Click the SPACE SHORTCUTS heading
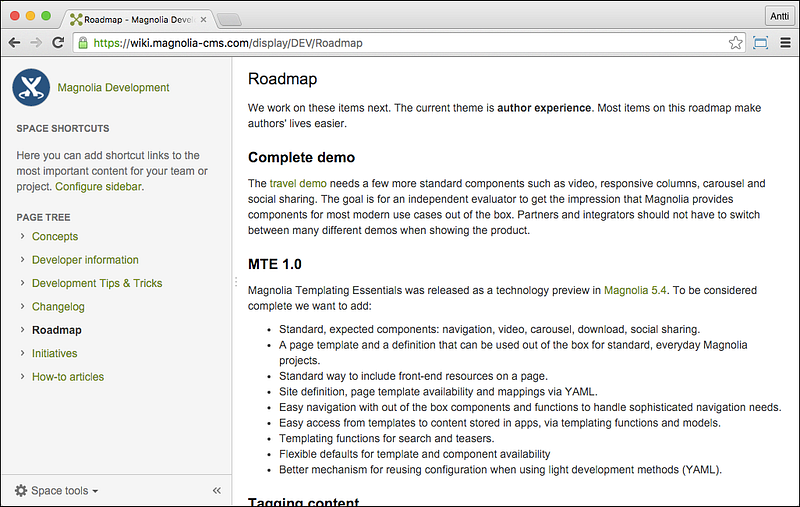800x507 pixels. point(63,129)
